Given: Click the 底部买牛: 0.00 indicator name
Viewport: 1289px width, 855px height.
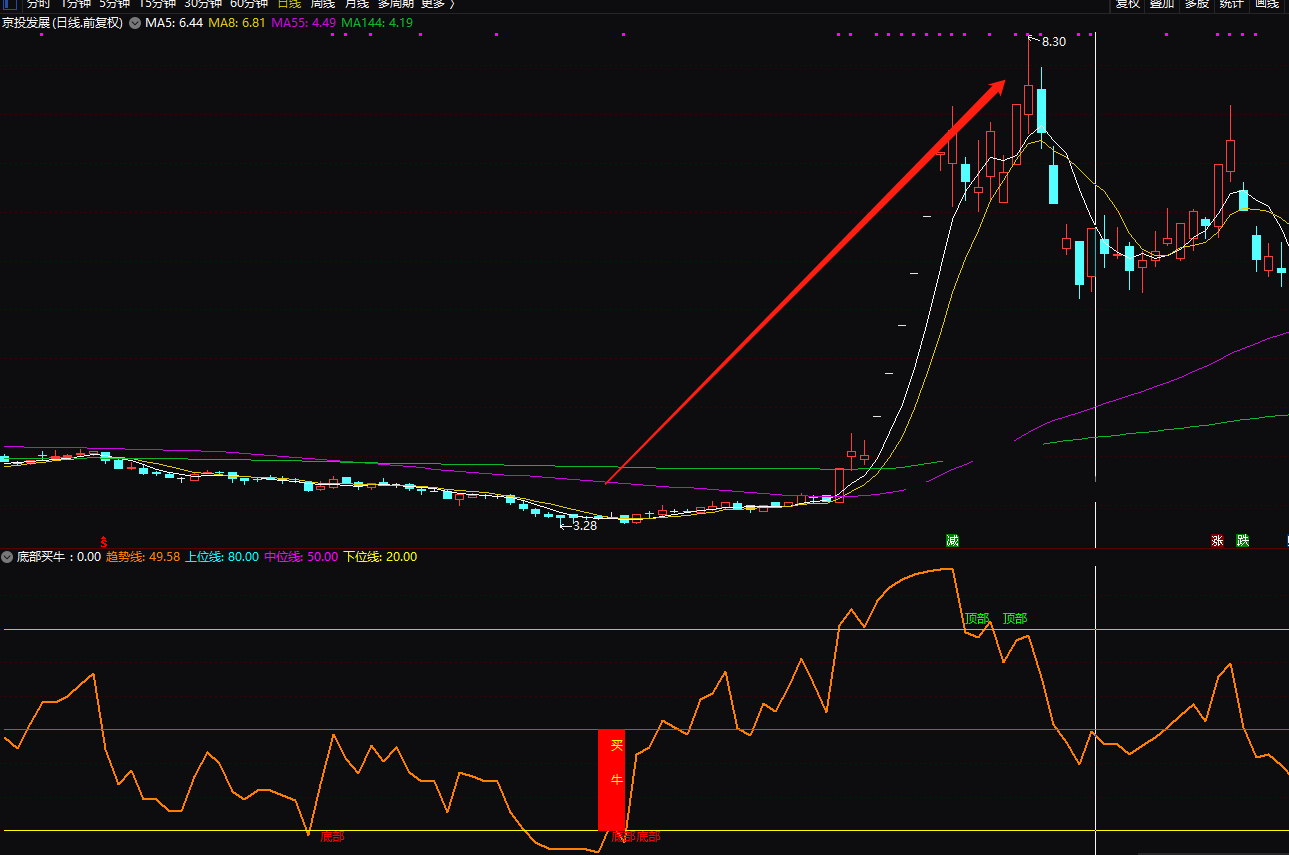Looking at the screenshot, I should [59, 557].
